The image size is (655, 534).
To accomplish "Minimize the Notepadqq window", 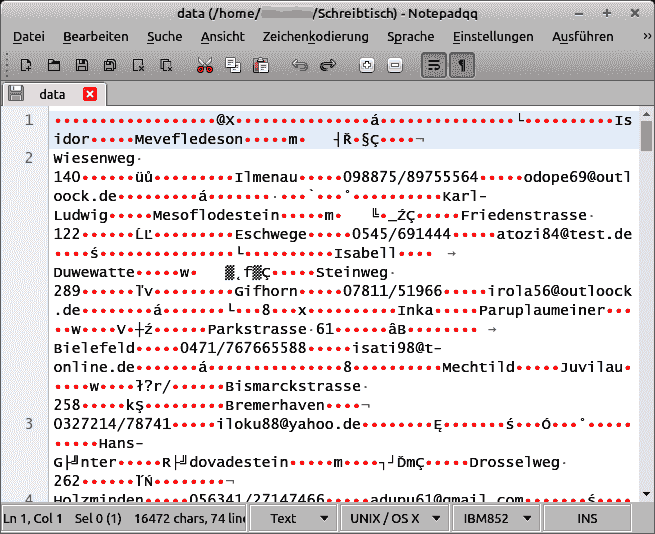I will [x=579, y=13].
